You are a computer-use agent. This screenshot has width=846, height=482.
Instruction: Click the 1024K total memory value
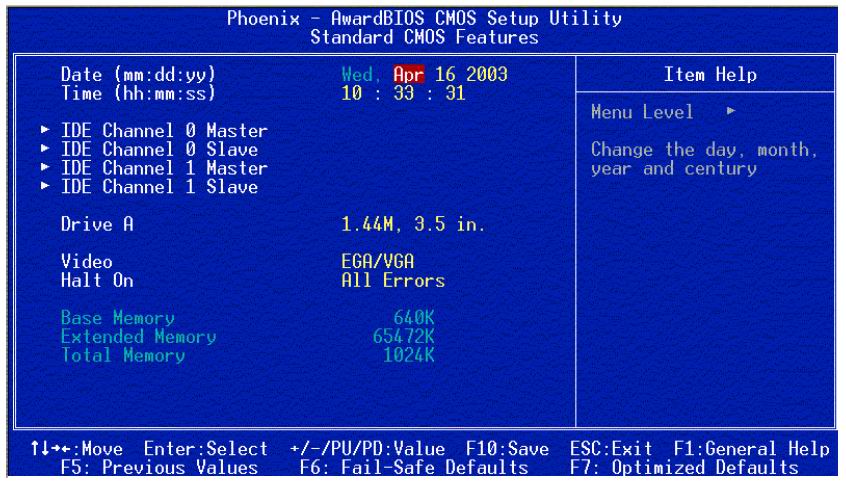coord(409,356)
